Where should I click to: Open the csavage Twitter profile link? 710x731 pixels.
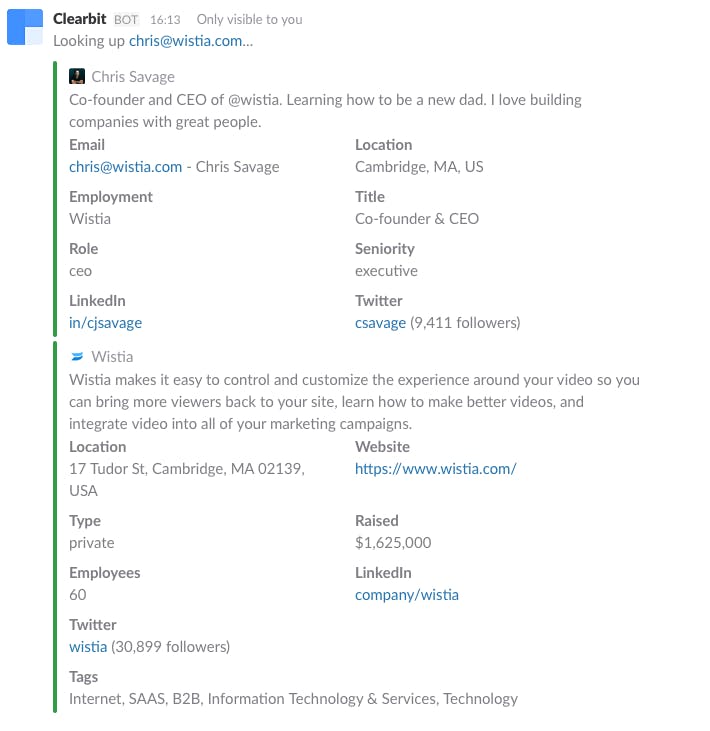[x=380, y=323]
